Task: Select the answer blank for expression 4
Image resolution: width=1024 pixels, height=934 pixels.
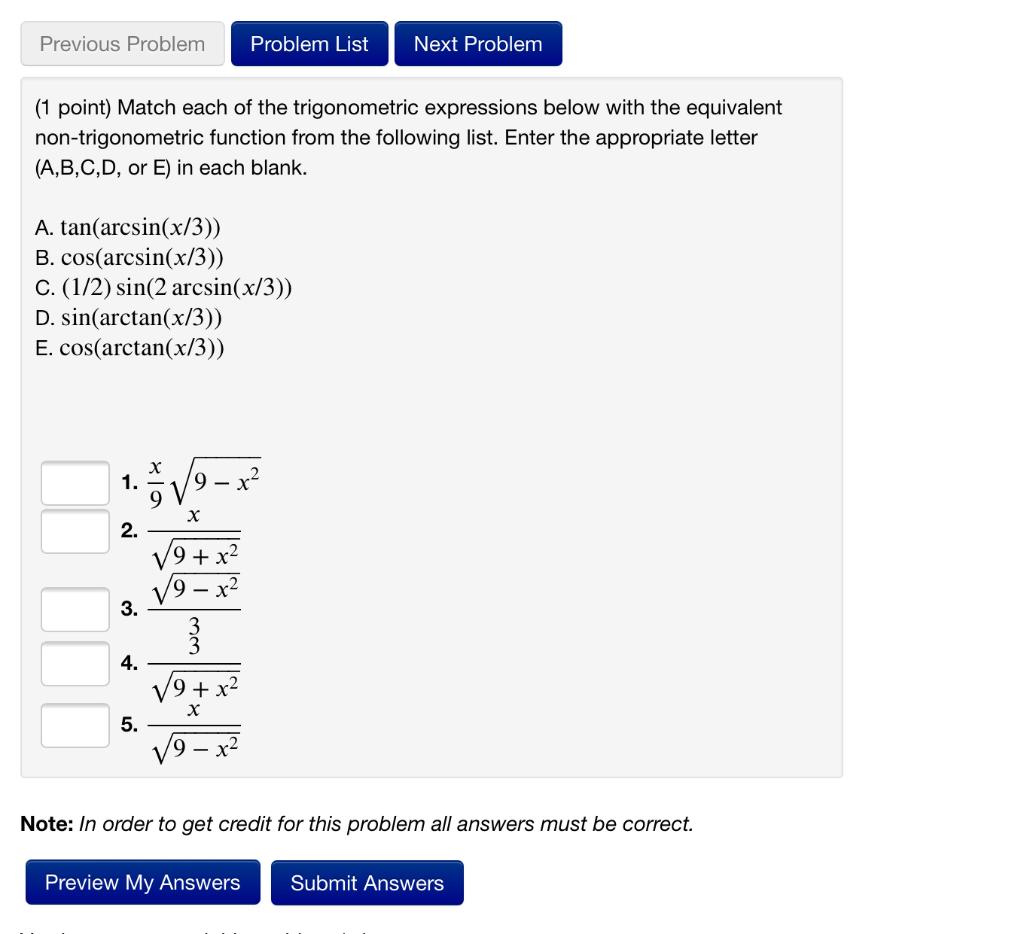Action: pos(74,663)
